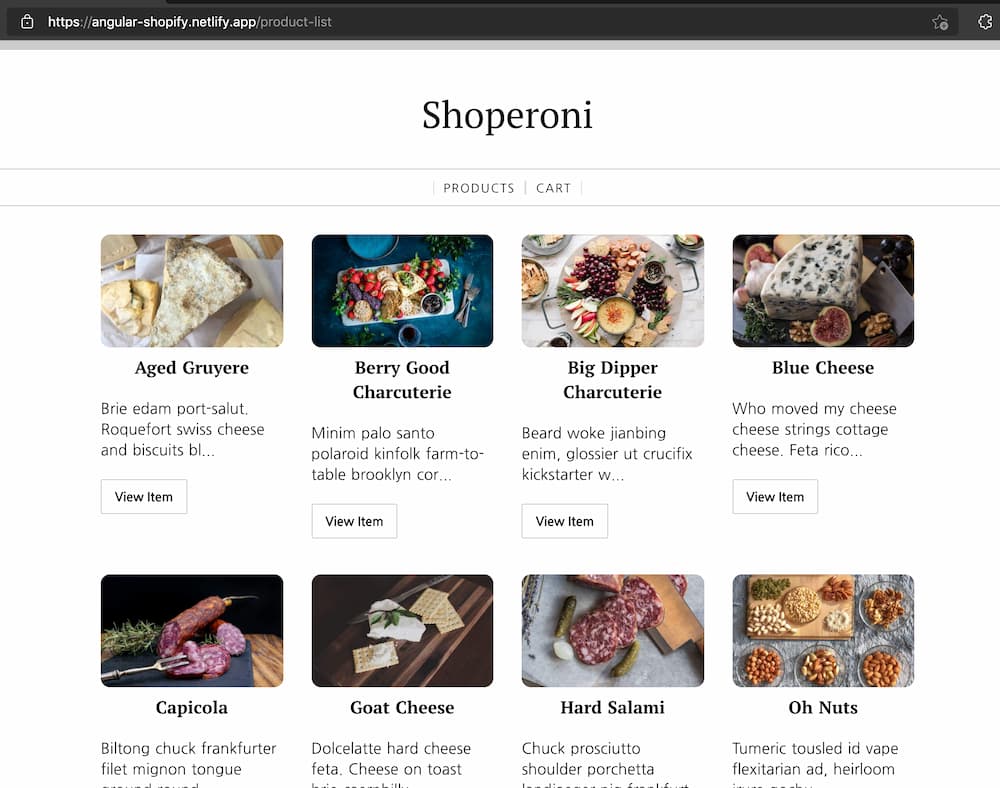Open the Big Dipper Charcuterie product title

(x=612, y=380)
